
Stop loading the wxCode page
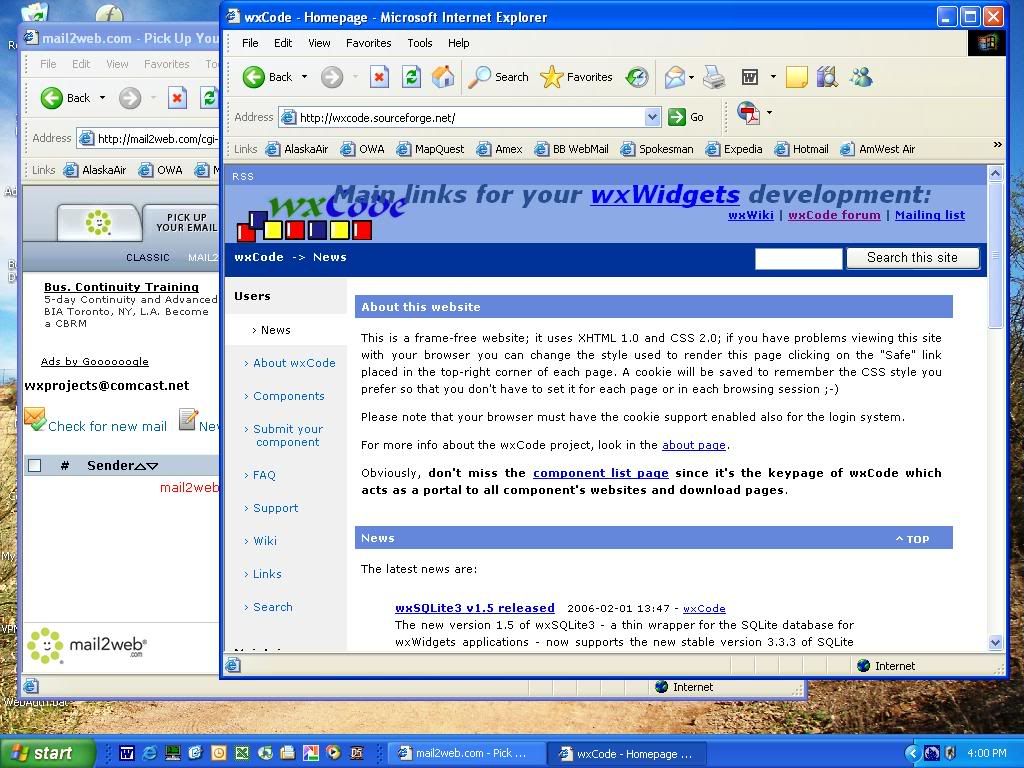(379, 77)
